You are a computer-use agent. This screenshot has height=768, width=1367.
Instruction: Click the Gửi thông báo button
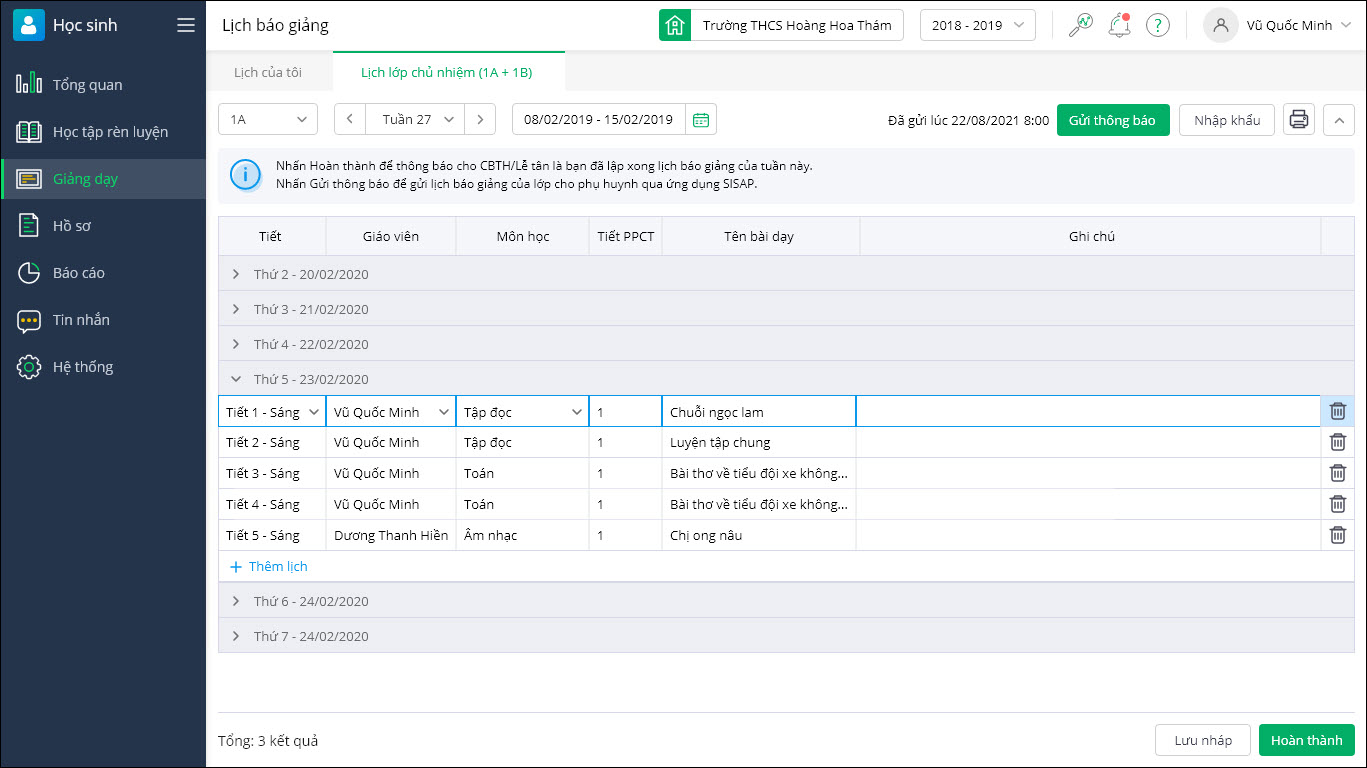click(1112, 120)
